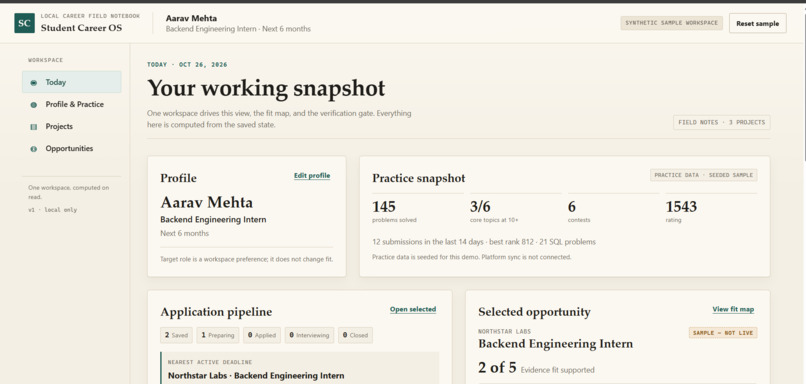Click the Today sidebar icon
Image resolution: width=806 pixels, height=384 pixels.
(x=33, y=82)
